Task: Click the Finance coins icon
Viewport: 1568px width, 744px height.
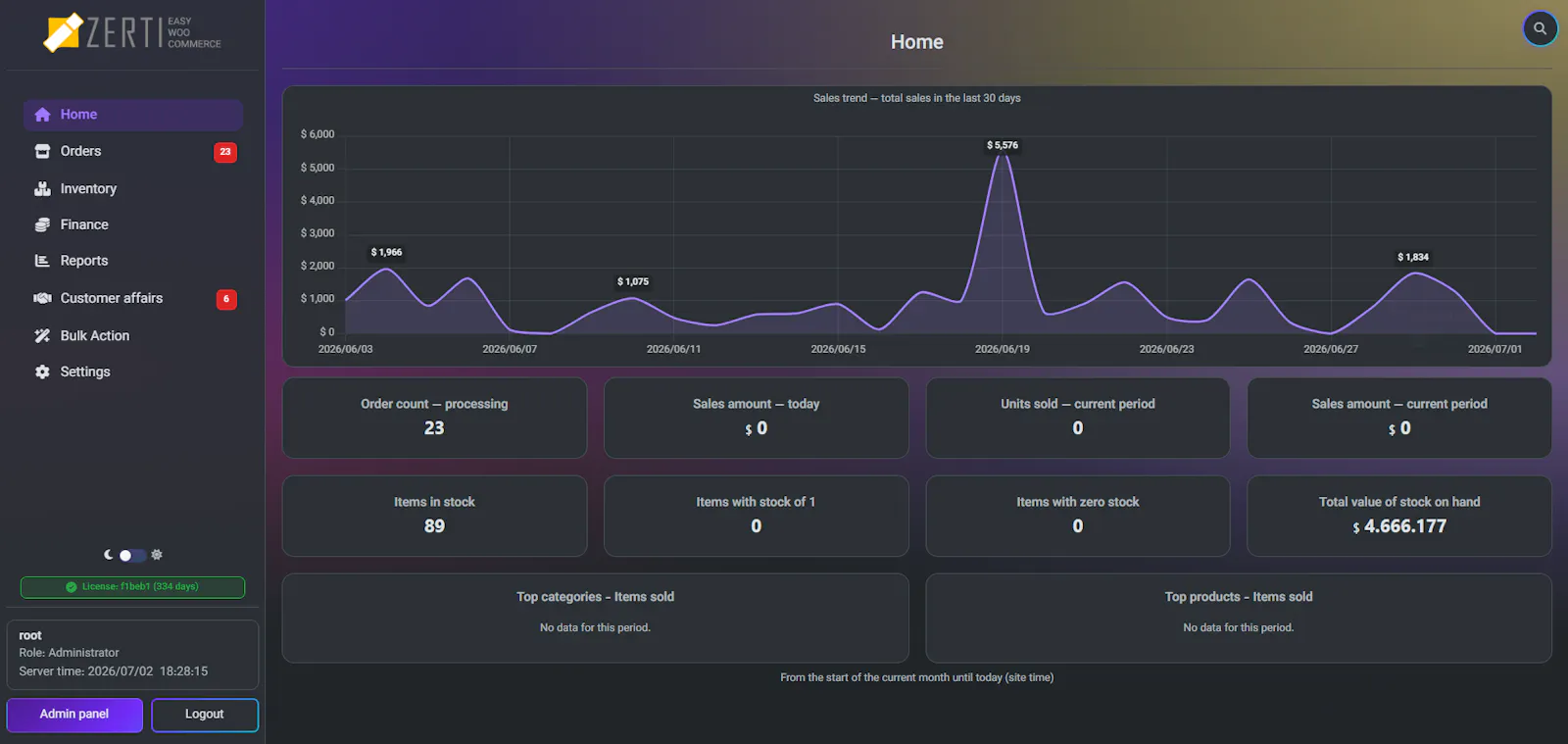Action: pos(42,224)
